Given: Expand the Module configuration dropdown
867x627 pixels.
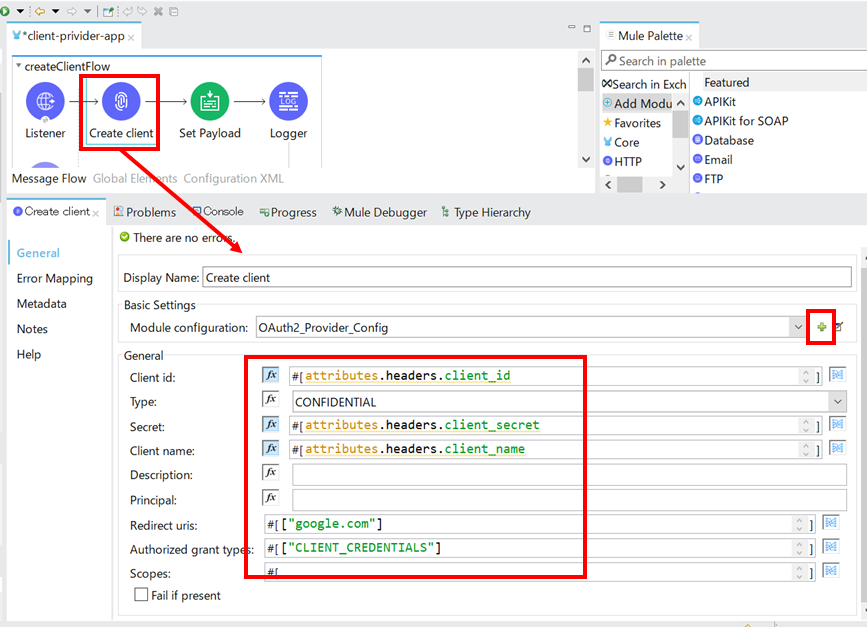Looking at the screenshot, I should [798, 327].
